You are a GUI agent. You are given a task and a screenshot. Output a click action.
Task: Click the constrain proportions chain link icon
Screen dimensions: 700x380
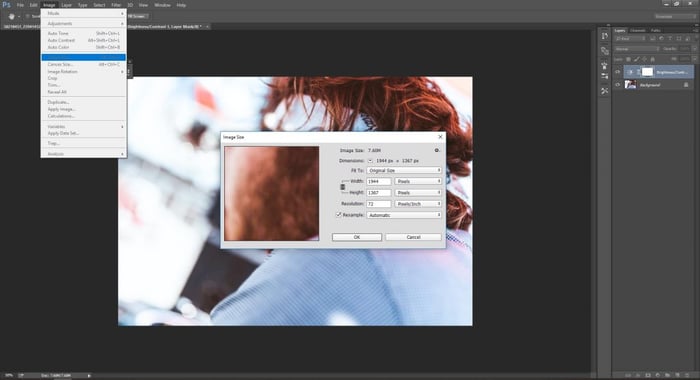[343, 187]
